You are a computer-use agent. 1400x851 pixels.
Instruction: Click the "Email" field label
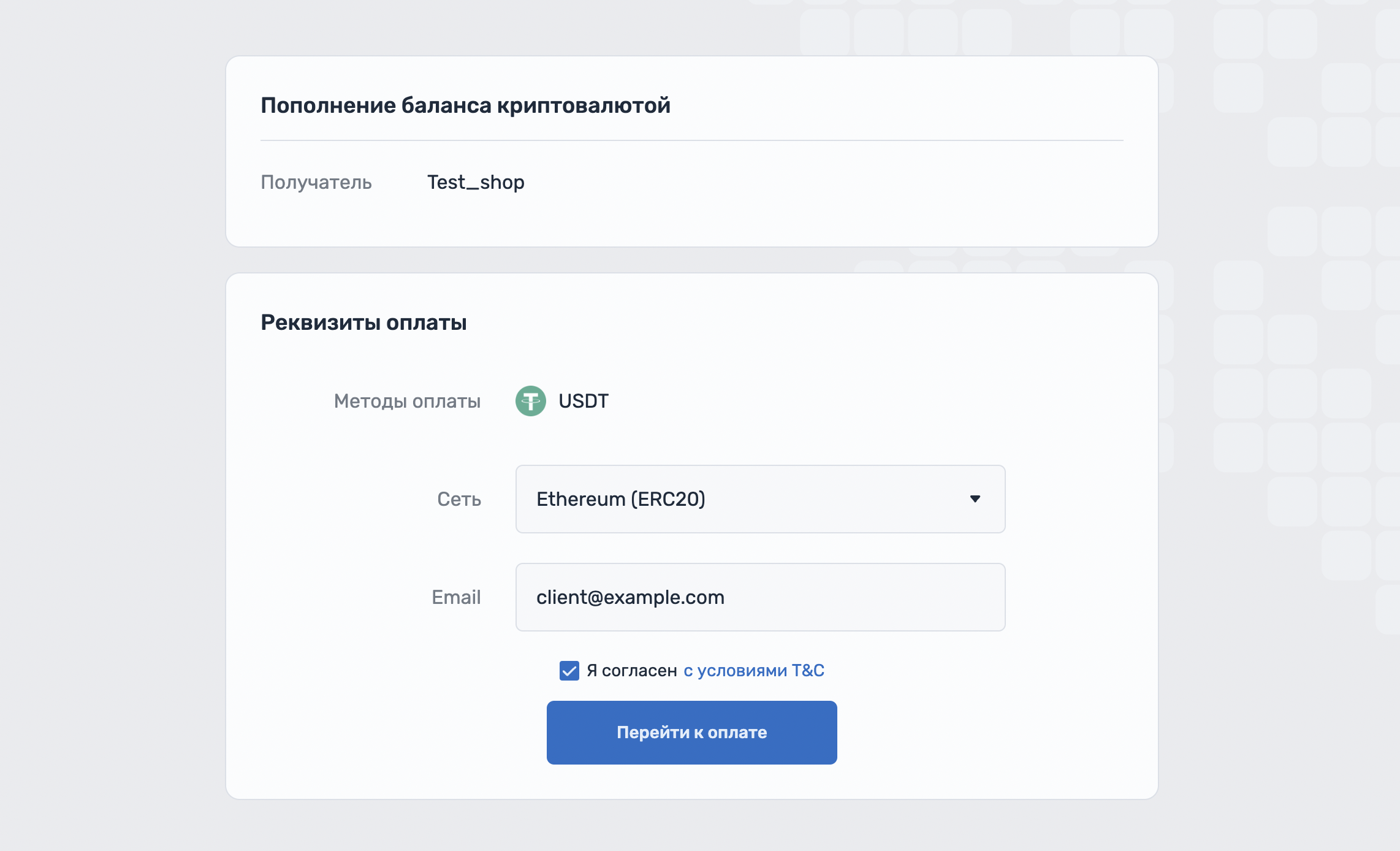455,597
